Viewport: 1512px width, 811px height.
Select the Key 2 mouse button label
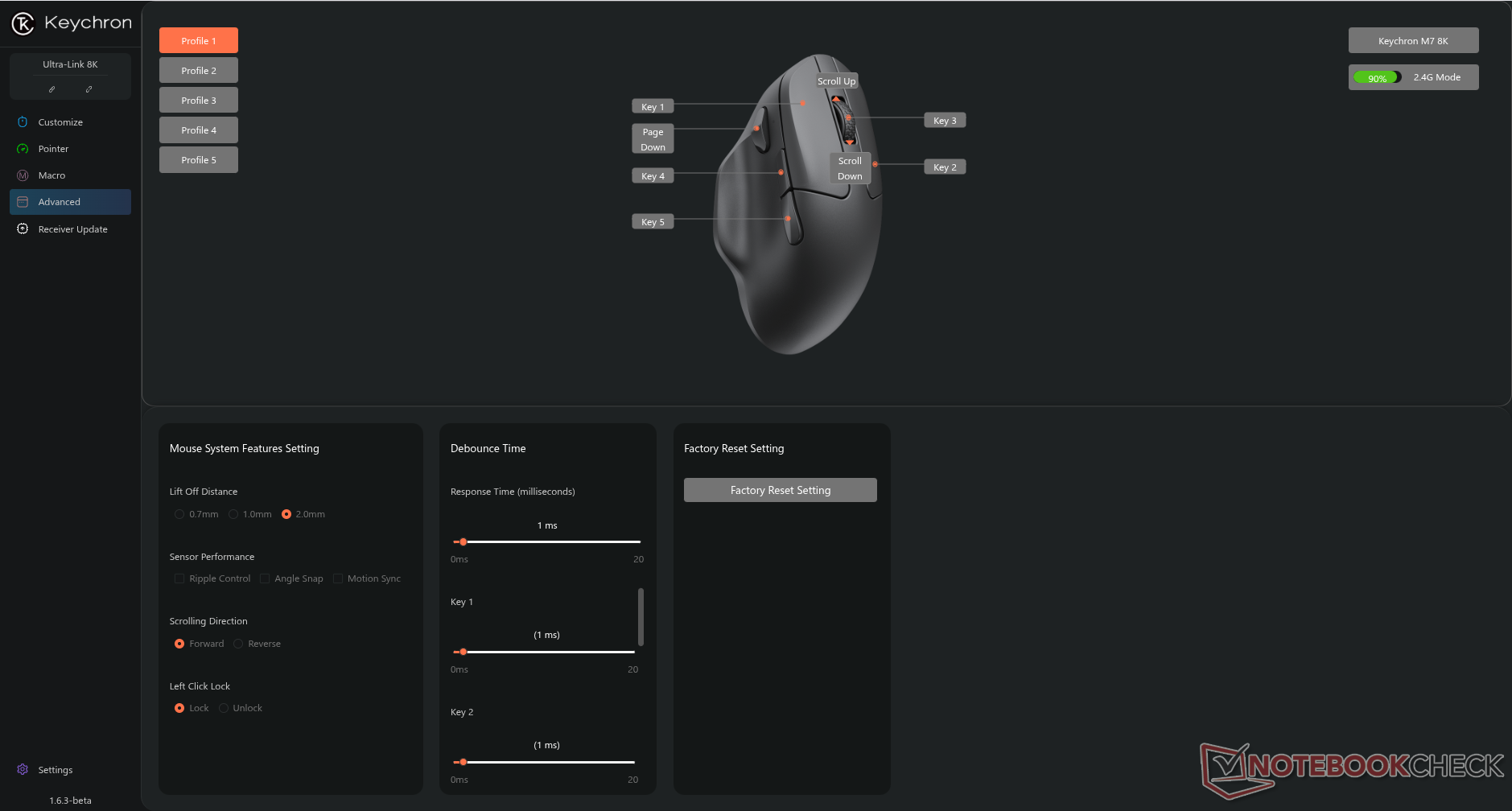point(945,167)
